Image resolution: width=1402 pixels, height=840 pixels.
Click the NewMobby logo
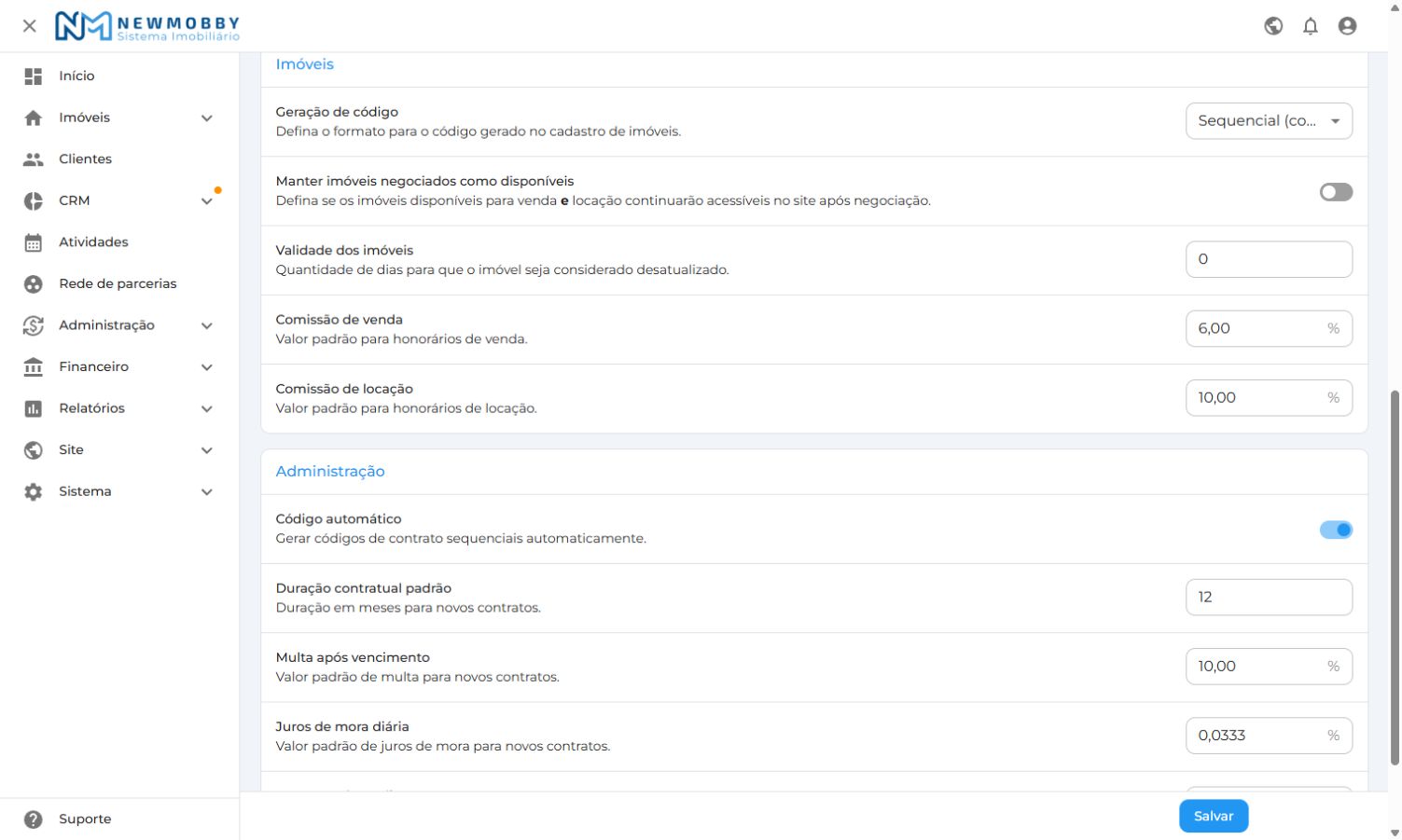click(147, 26)
